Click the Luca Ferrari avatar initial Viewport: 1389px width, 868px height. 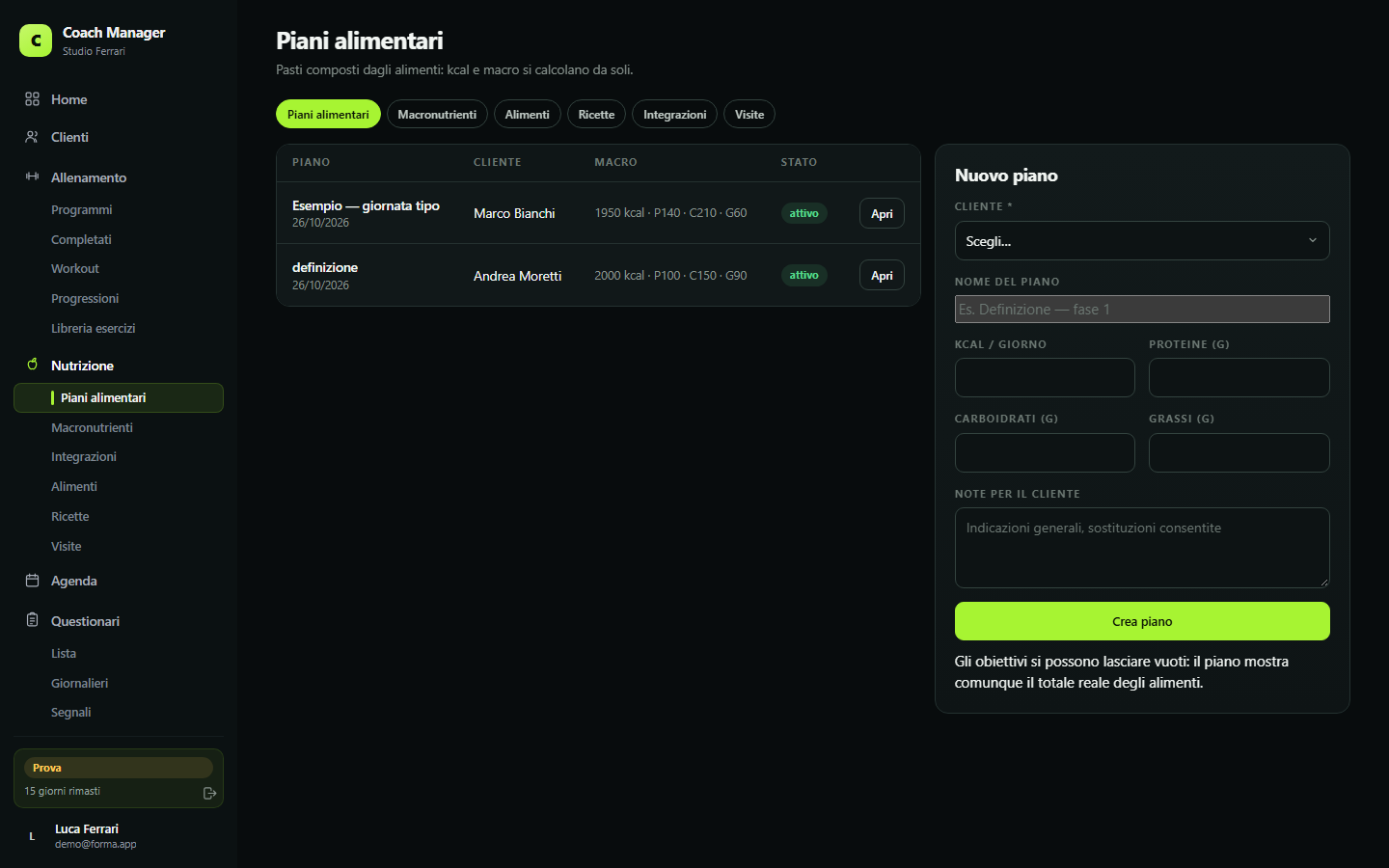point(32,836)
